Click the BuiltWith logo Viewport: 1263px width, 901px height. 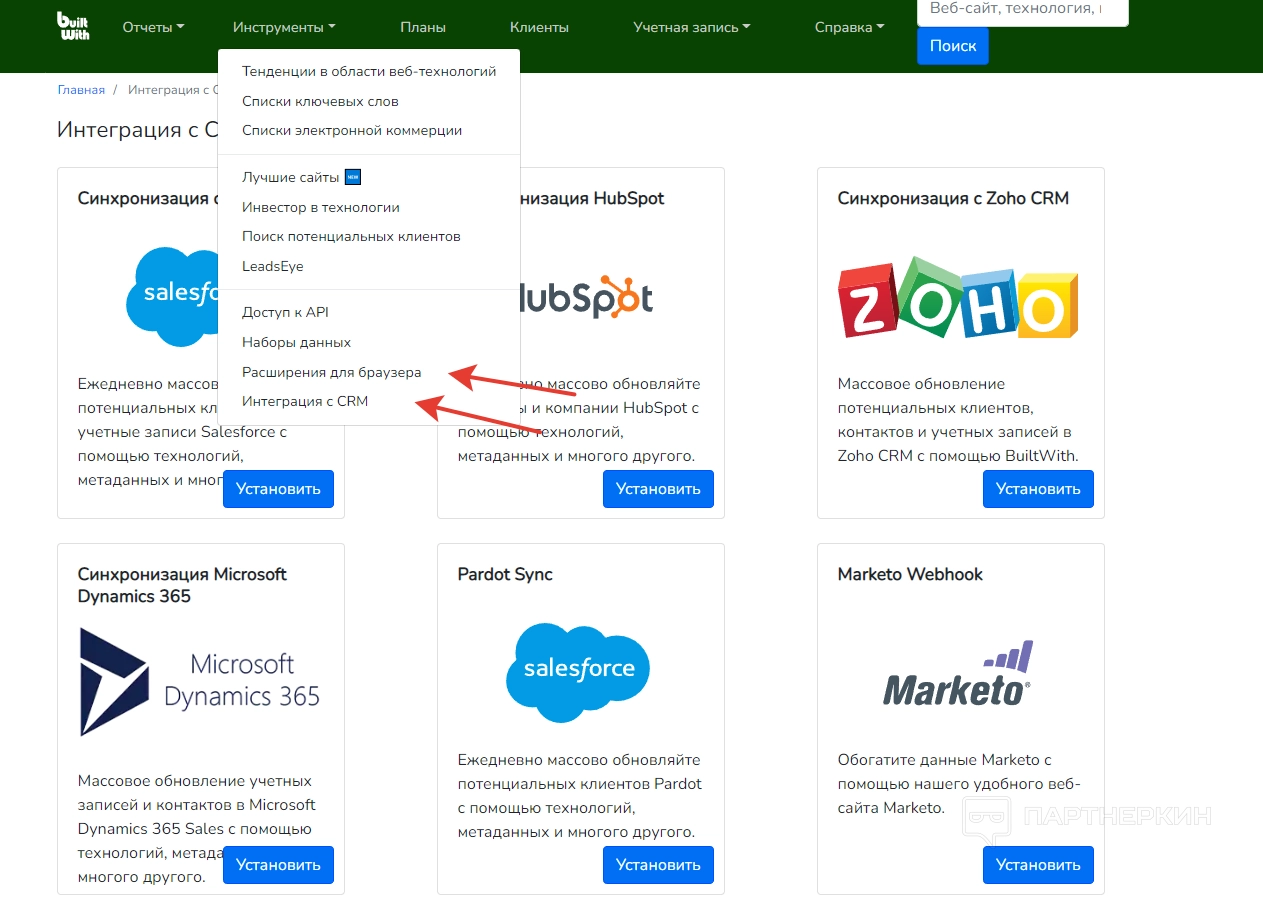[73, 27]
